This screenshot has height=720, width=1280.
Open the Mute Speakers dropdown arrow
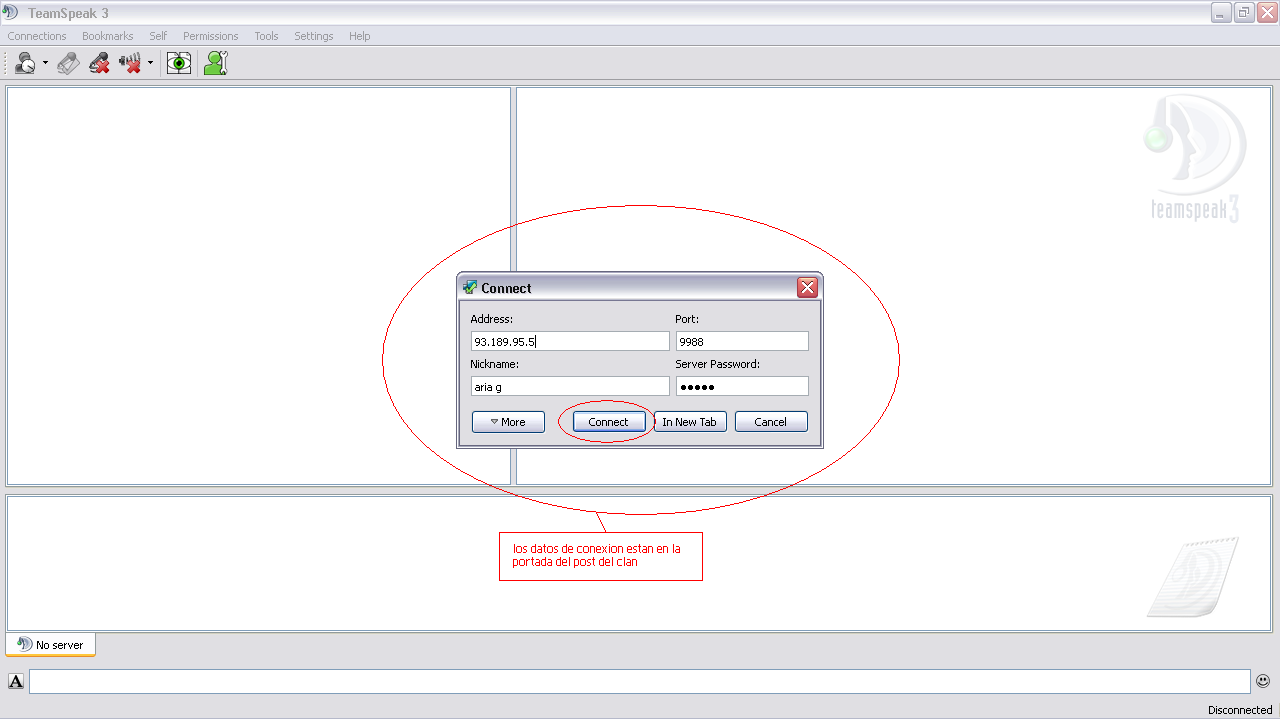pos(150,63)
